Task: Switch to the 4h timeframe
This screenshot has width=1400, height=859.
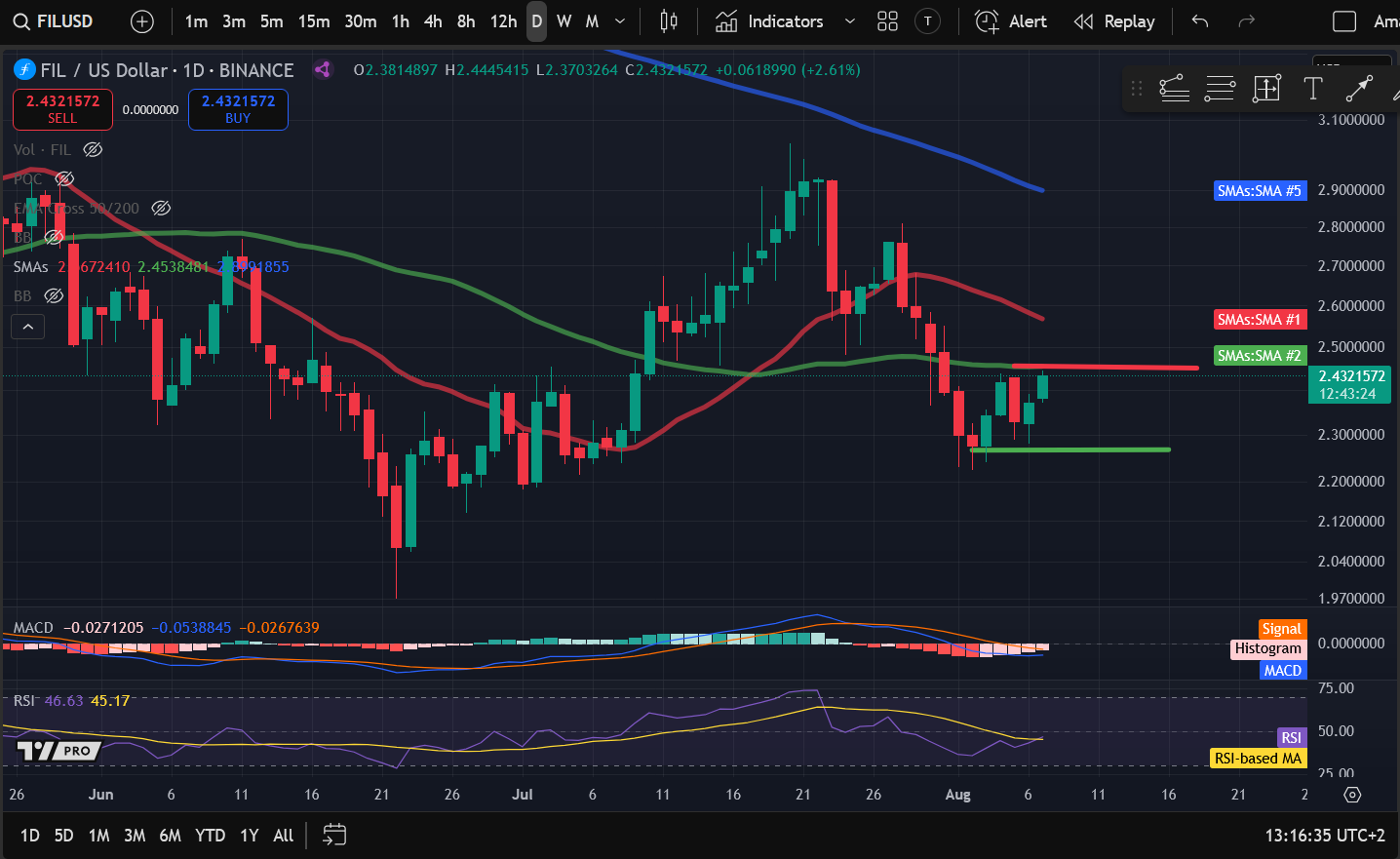Action: click(x=433, y=21)
